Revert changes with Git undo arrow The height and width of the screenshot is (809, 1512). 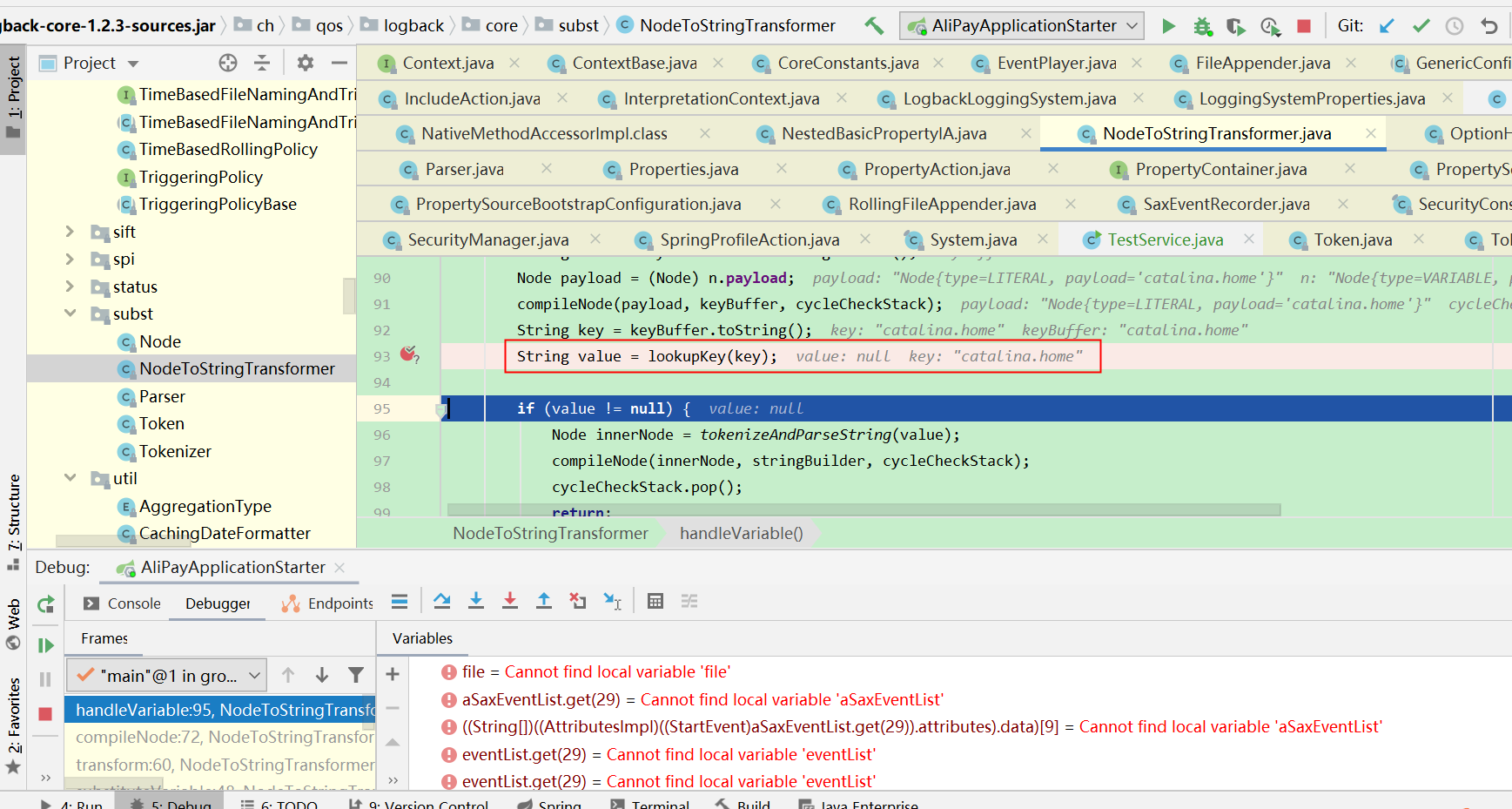[1489, 26]
